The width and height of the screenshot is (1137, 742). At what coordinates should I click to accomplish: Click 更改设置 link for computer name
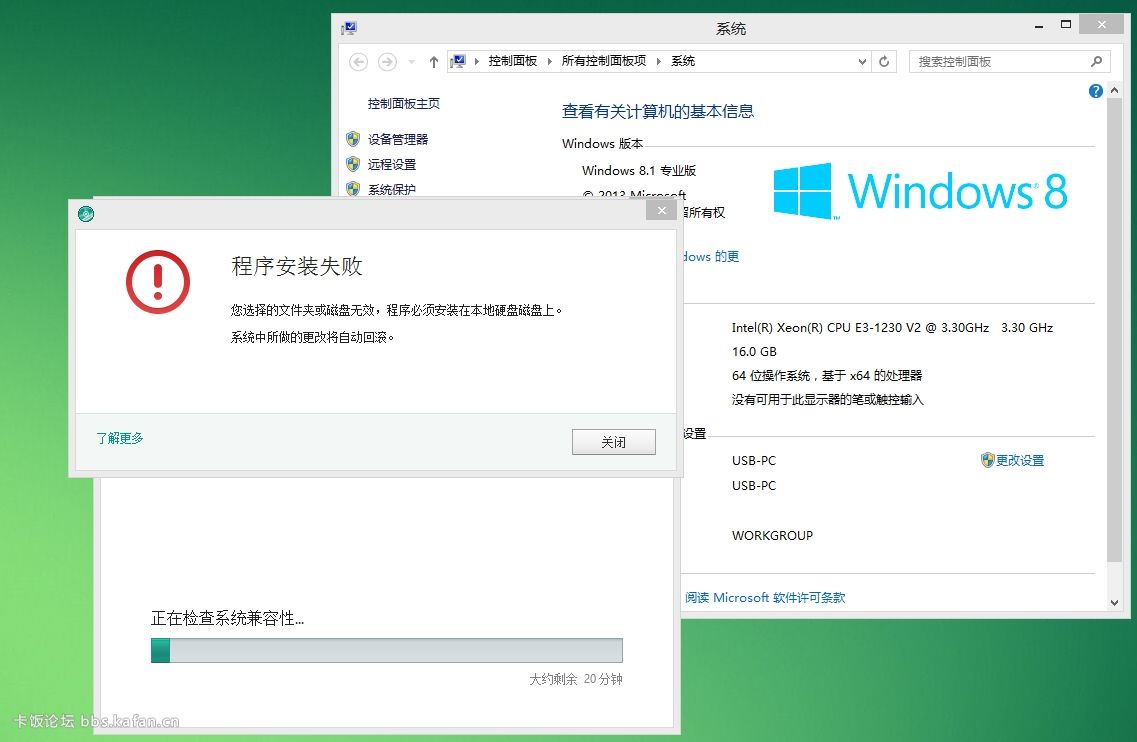pyautogui.click(x=1020, y=460)
